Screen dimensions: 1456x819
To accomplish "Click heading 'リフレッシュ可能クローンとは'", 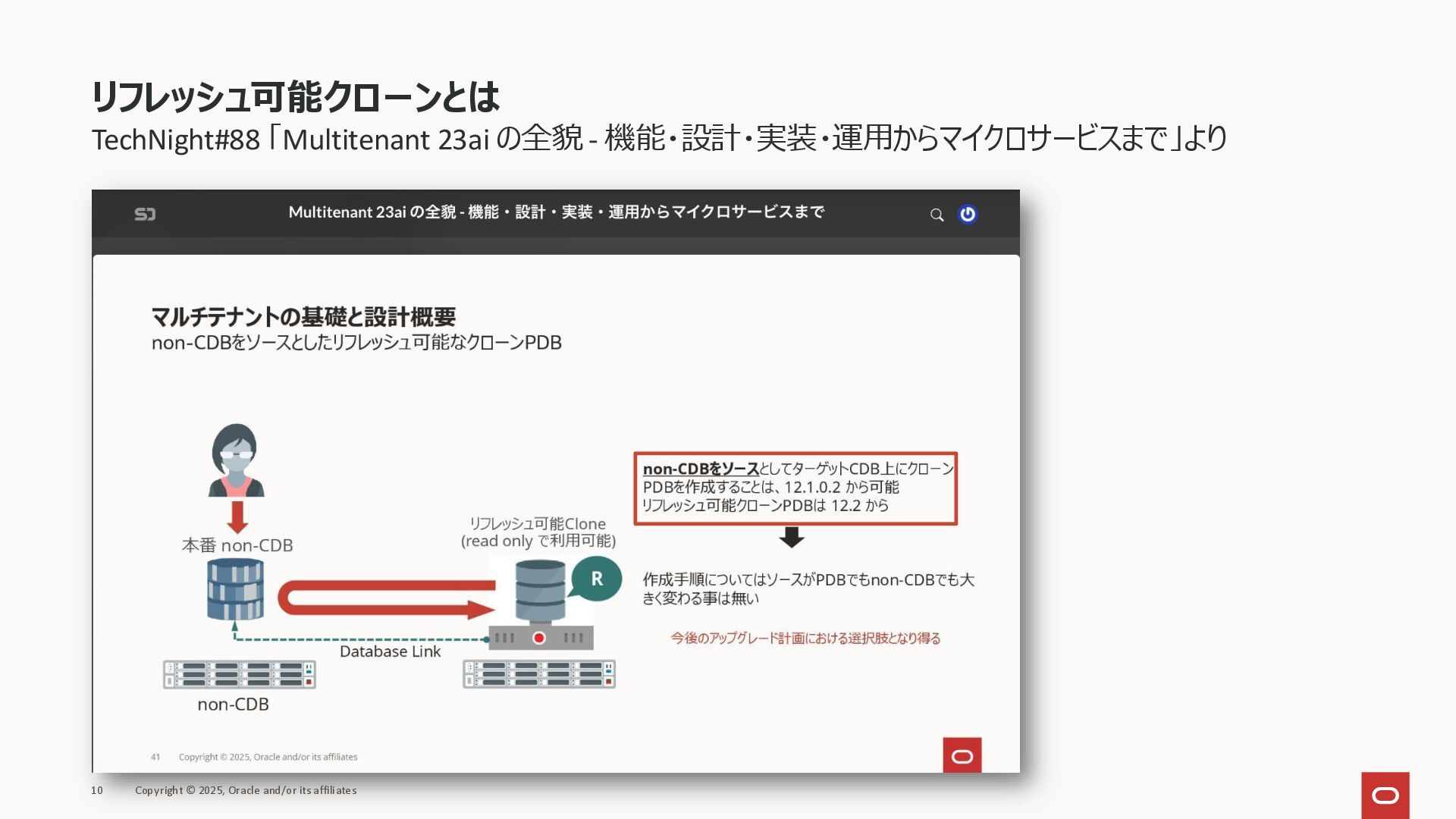I will [x=295, y=96].
